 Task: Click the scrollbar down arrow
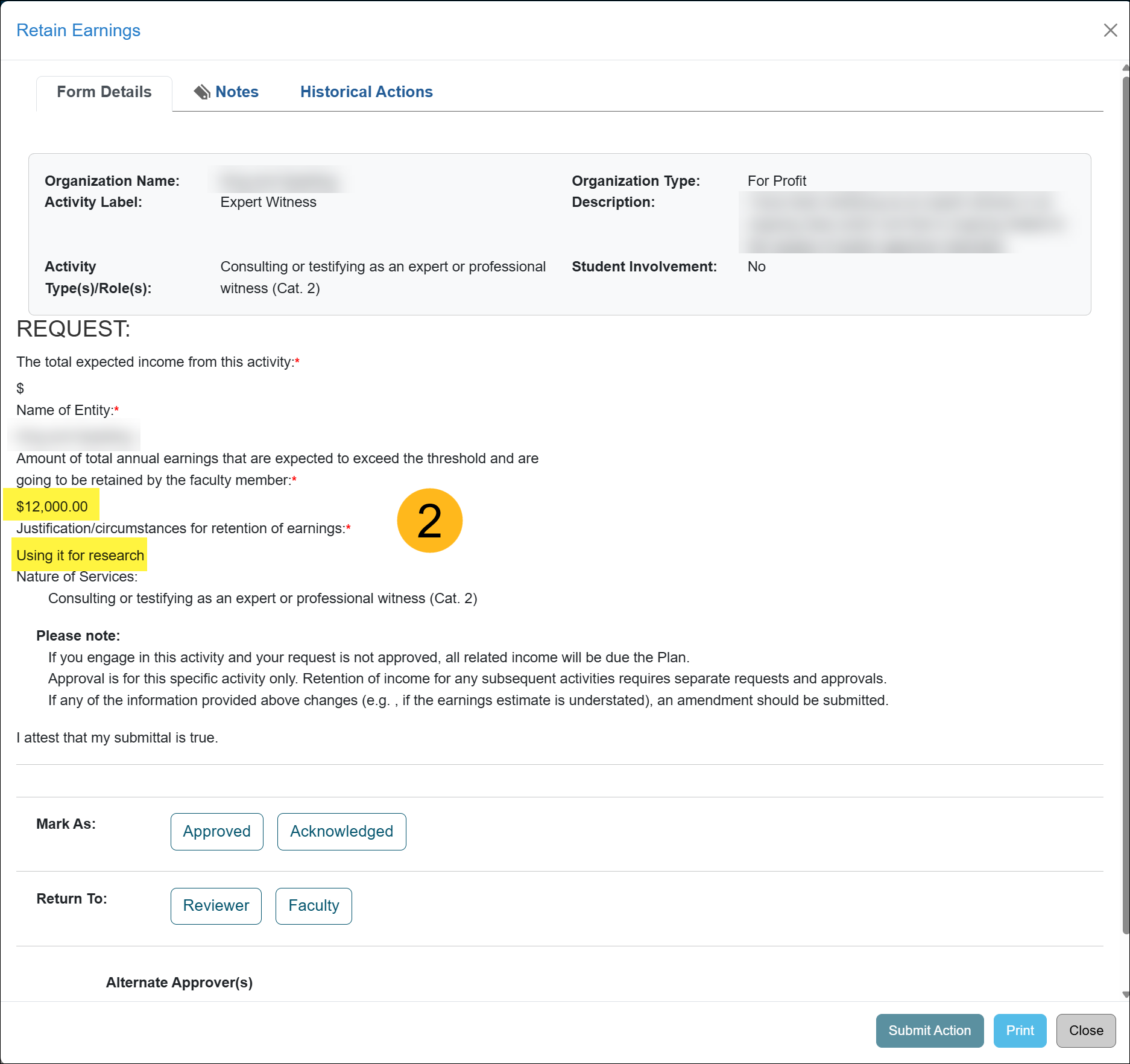(1125, 994)
